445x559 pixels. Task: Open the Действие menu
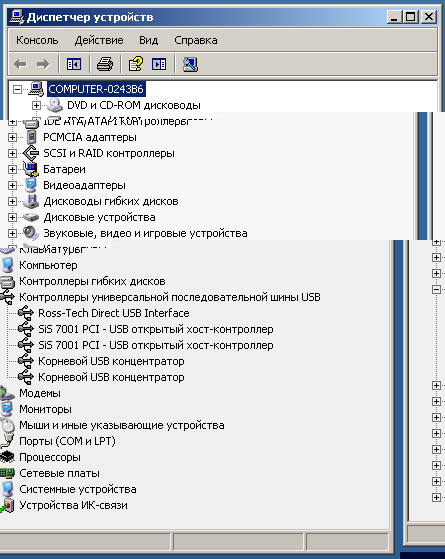pyautogui.click(x=99, y=40)
